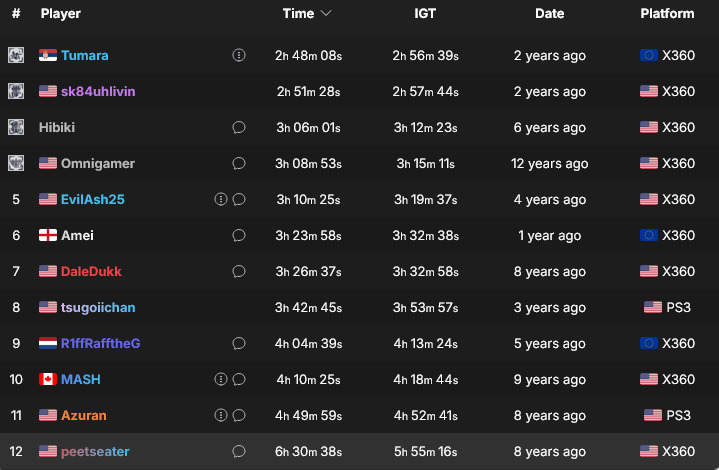Click the EU region flag in Tumara's platform cell
719x470 pixels.
(649, 55)
